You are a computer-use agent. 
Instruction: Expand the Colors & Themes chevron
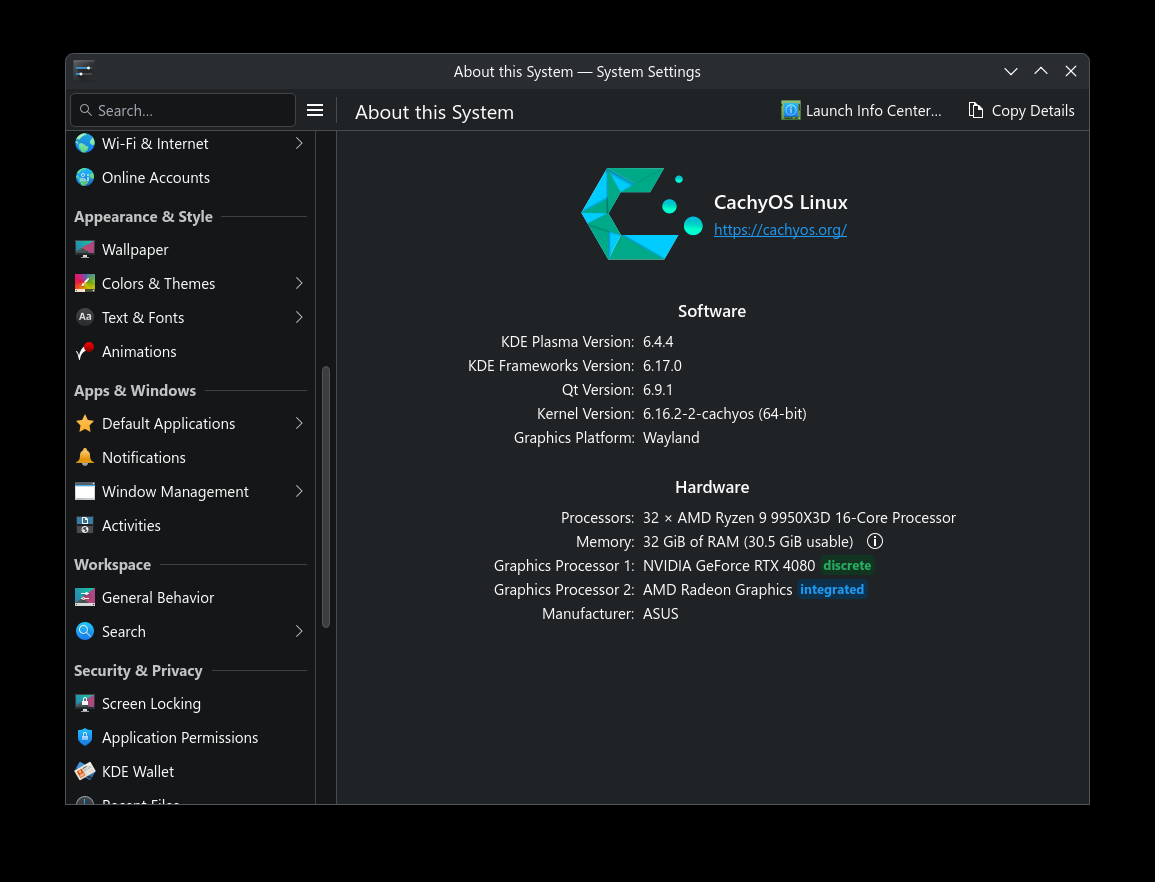pos(299,284)
